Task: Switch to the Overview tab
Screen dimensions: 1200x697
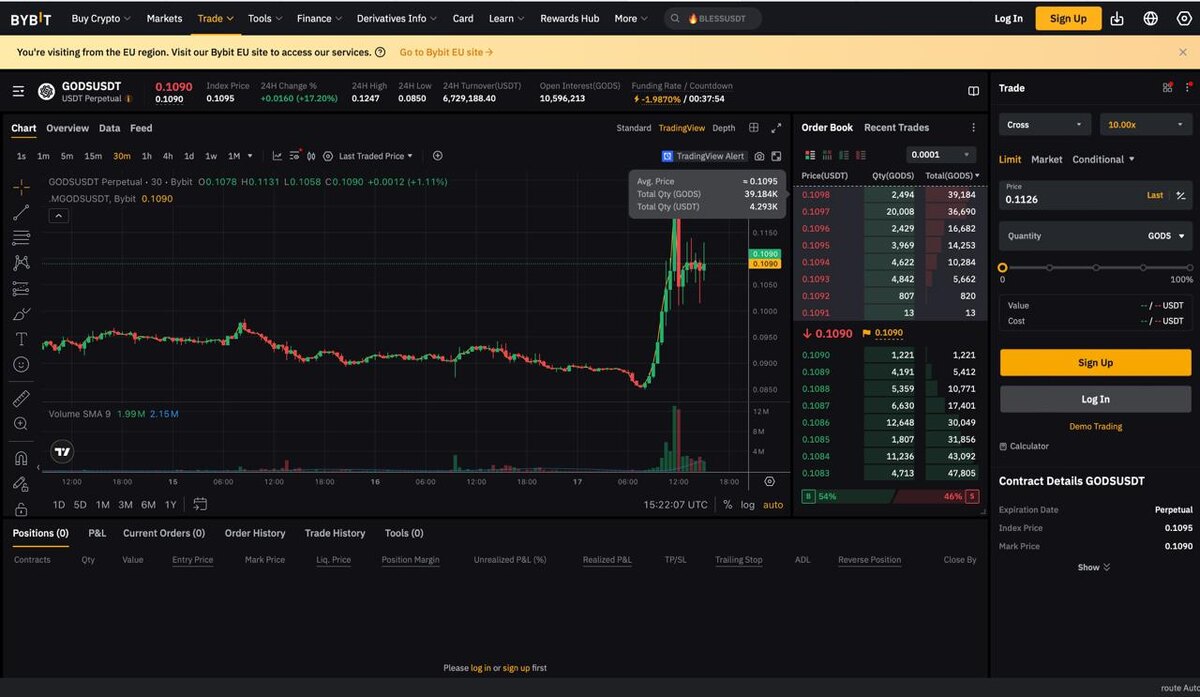Action: click(67, 128)
